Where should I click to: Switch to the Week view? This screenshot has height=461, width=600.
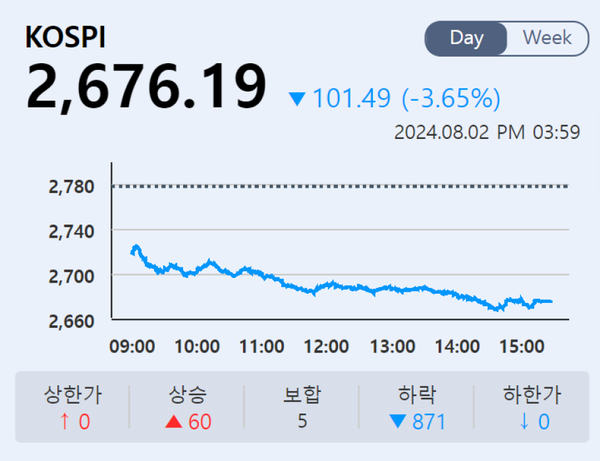coord(547,39)
